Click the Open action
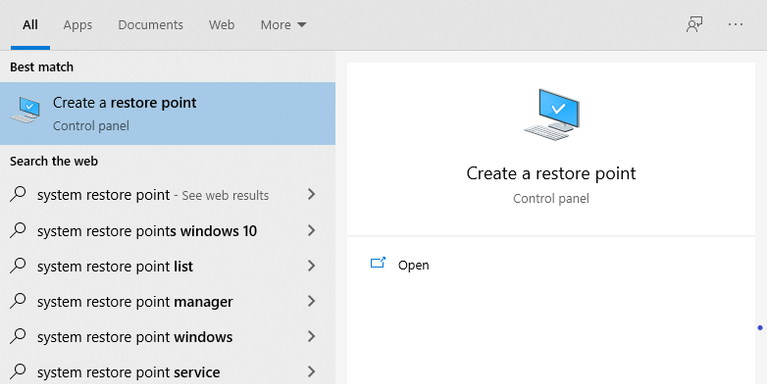This screenshot has height=384, width=767. pyautogui.click(x=413, y=265)
